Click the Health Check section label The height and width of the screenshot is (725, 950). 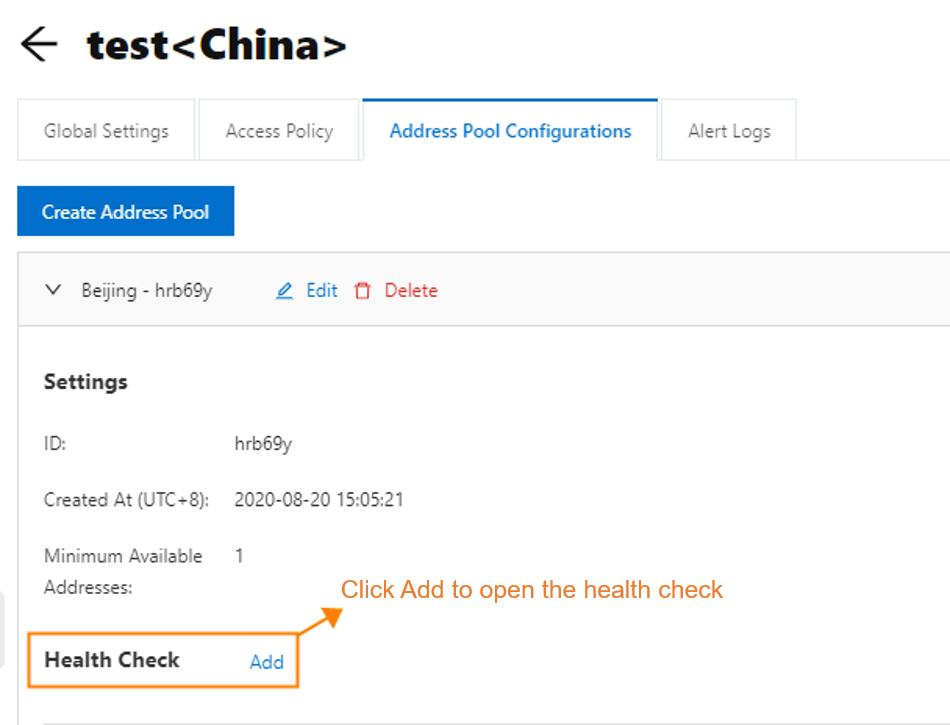pyautogui.click(x=112, y=660)
